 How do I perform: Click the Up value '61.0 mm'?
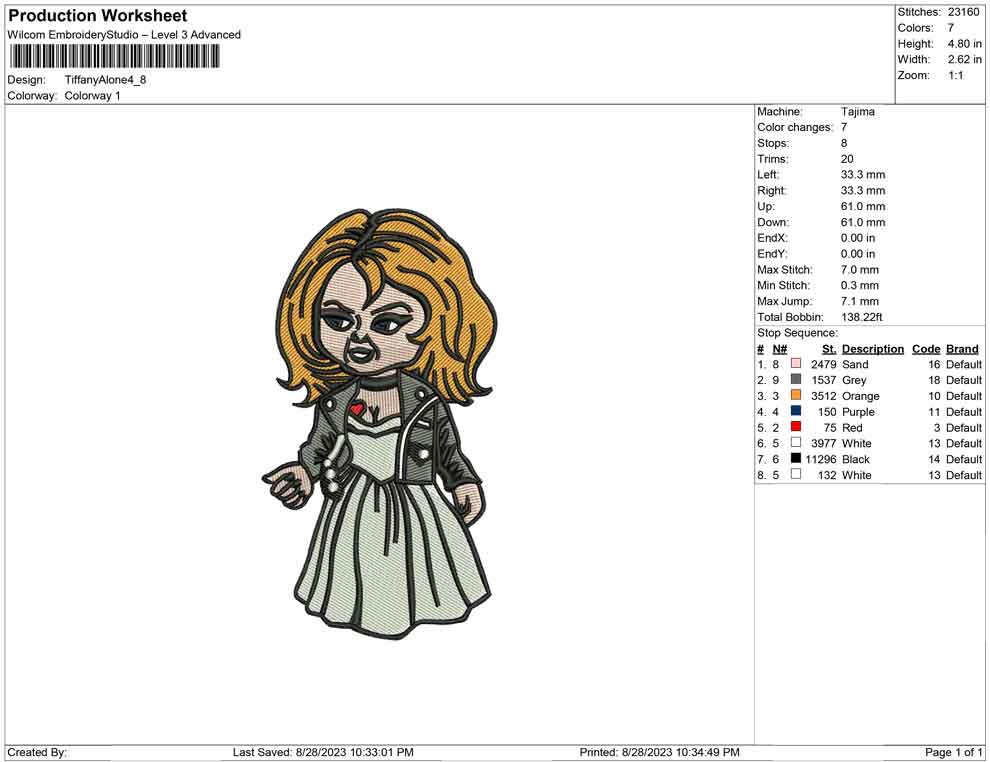coord(863,206)
